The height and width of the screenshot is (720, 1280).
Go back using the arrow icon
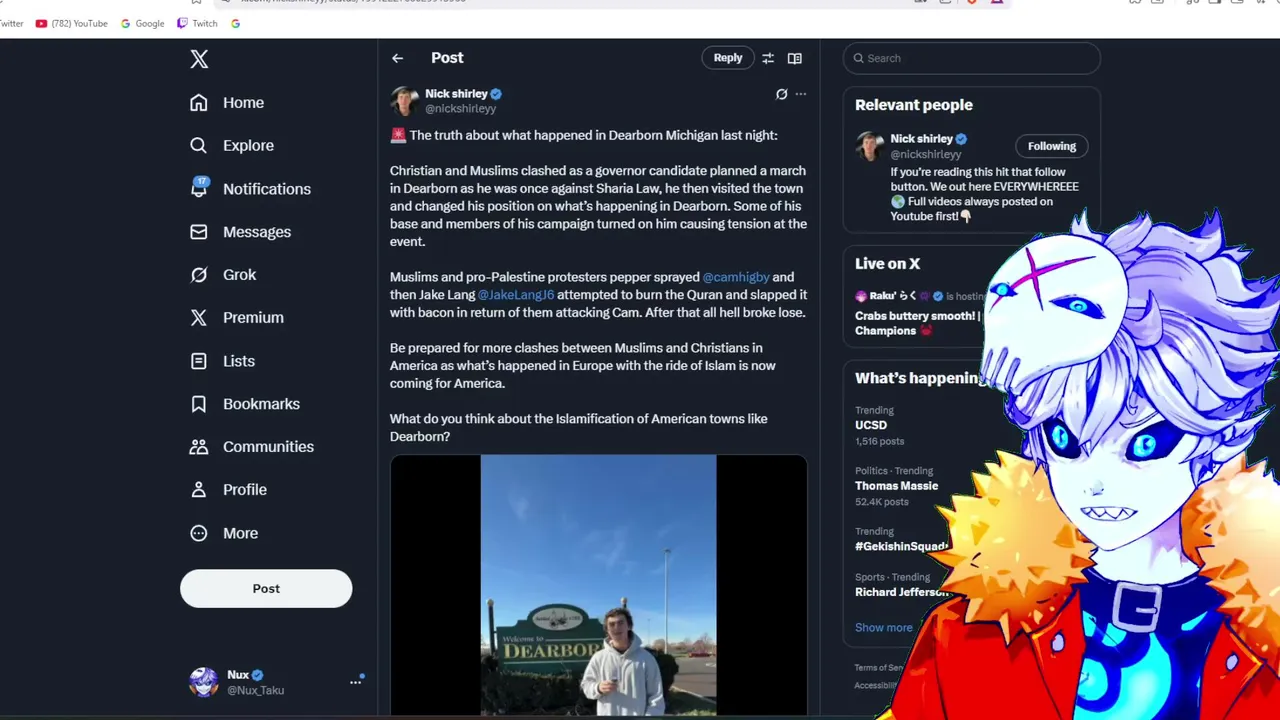pyautogui.click(x=398, y=58)
